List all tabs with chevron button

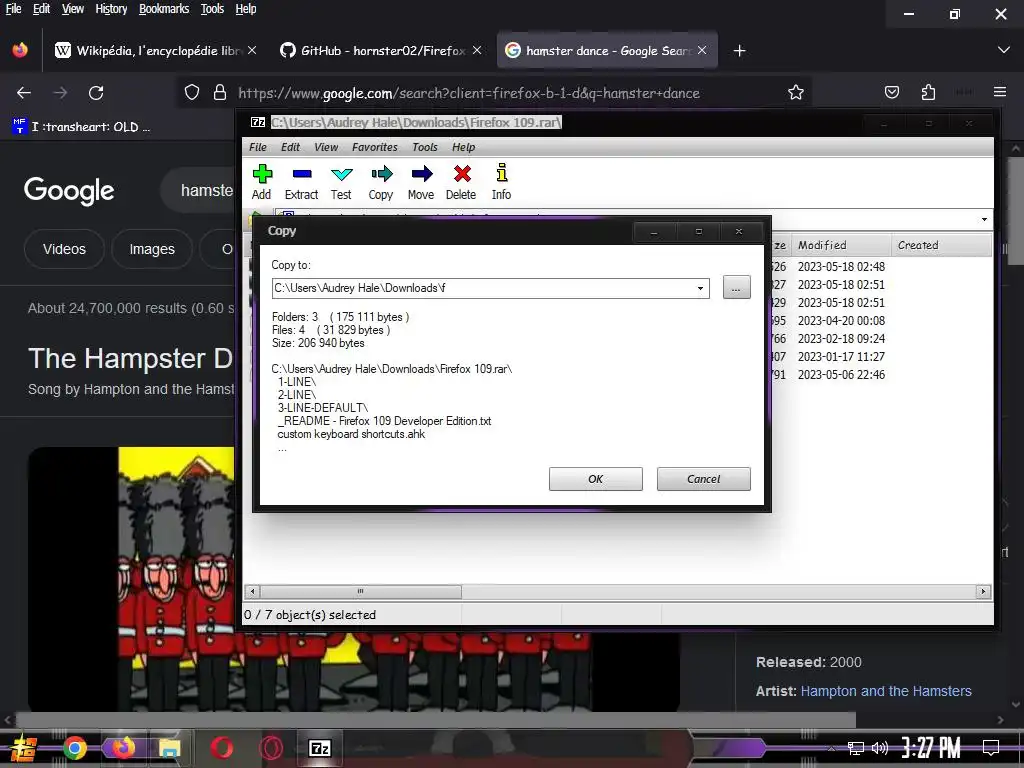point(1004,50)
